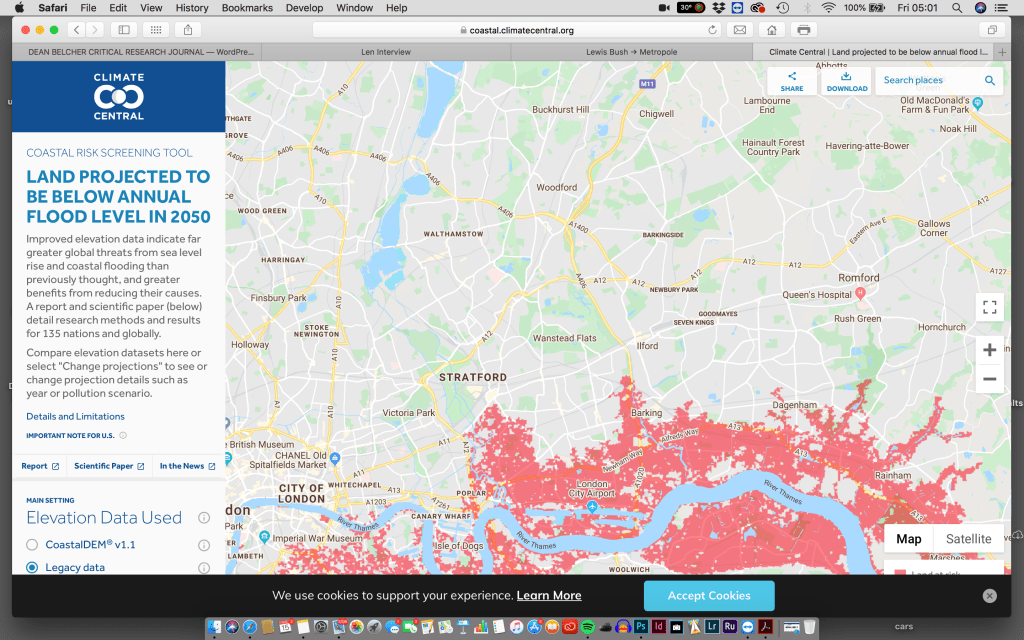Click the Accept Cookies button
The width and height of the screenshot is (1024, 640).
click(x=708, y=596)
